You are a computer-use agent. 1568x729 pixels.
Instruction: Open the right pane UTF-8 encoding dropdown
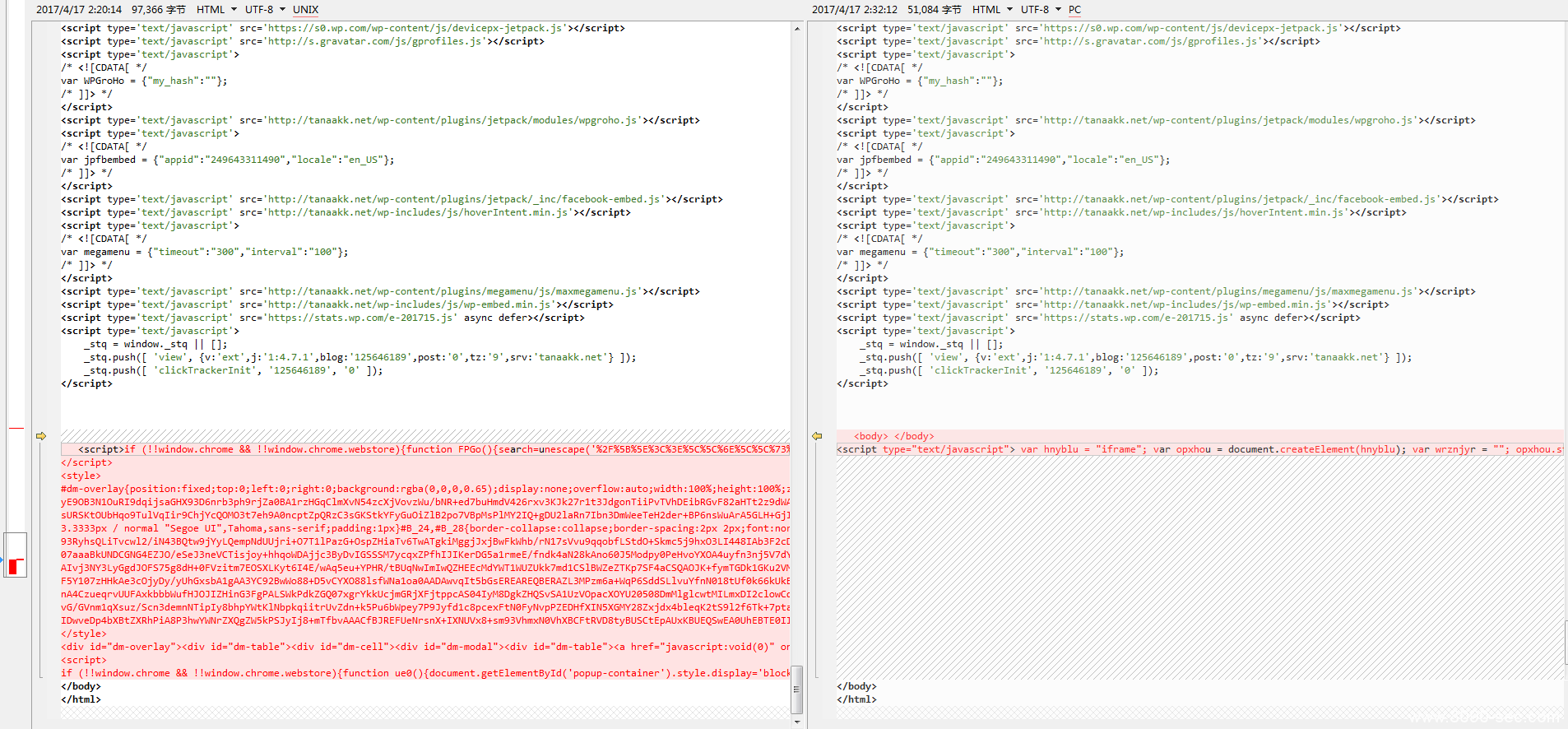pos(1041,10)
